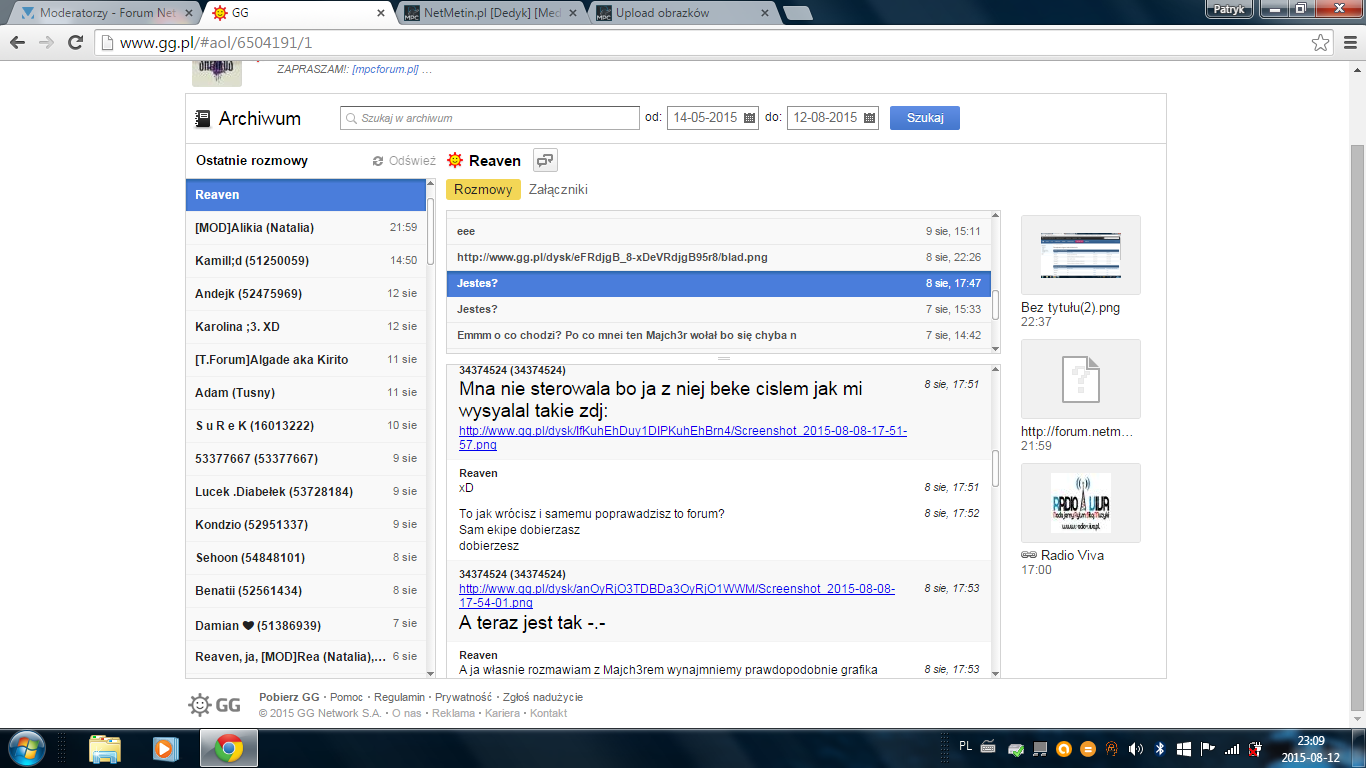
Task: Click the conversations list scrollbar
Action: (431, 230)
